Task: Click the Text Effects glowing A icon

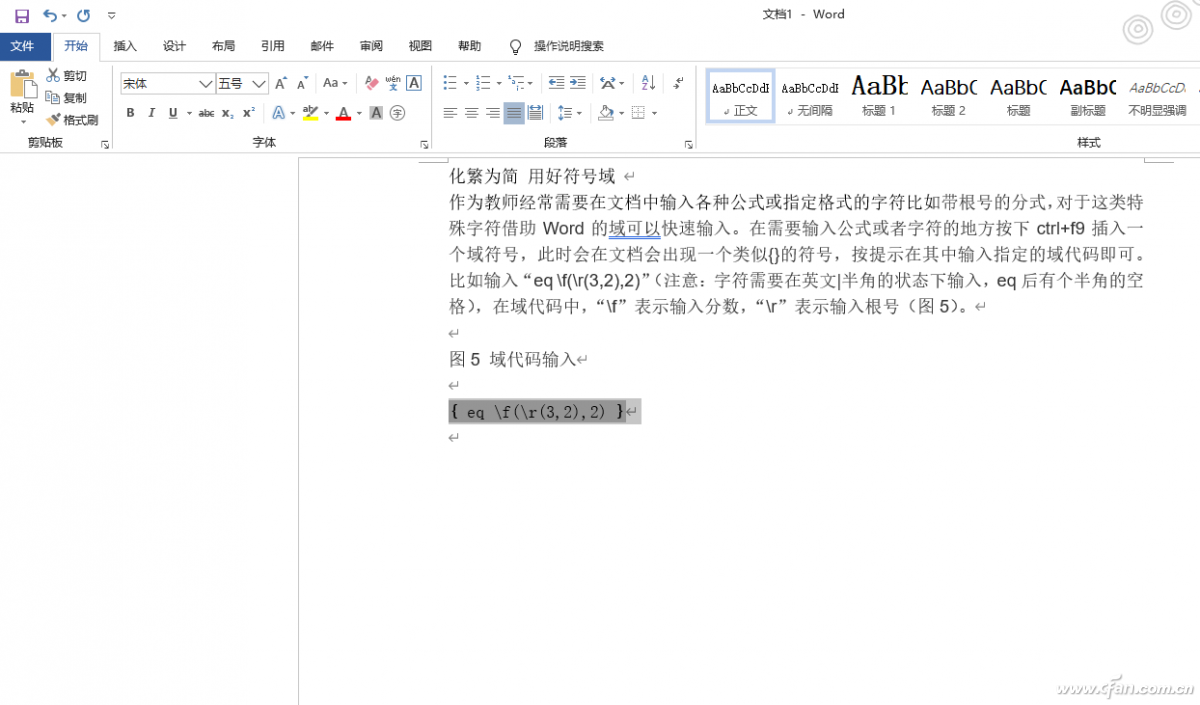Action: (x=278, y=113)
